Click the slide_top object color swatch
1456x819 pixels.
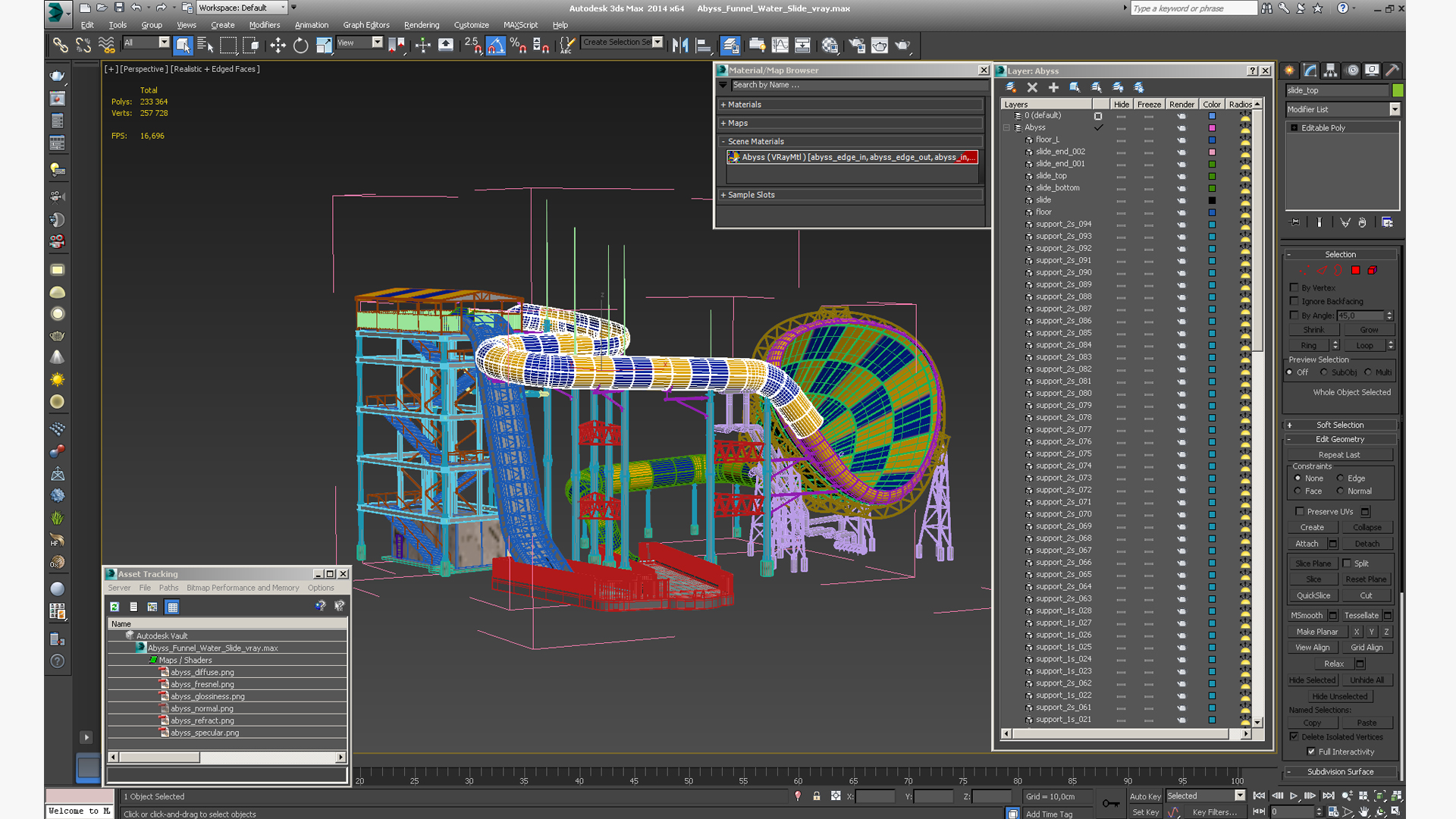tap(1398, 90)
